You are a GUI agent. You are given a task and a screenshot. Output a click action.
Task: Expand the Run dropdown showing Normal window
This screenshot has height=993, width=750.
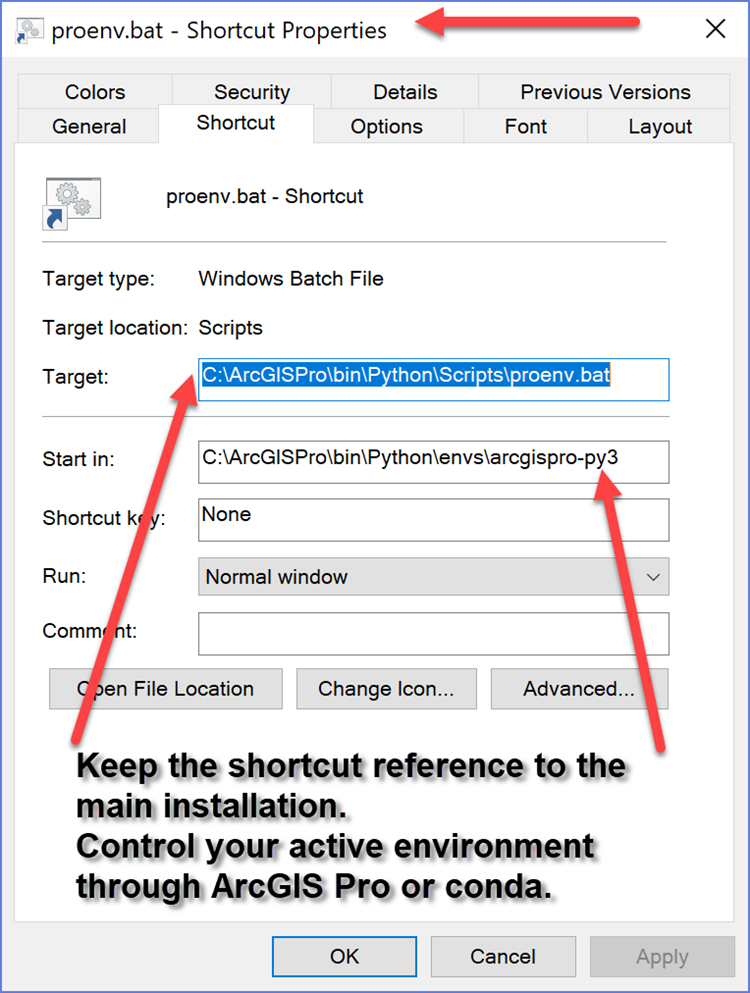click(x=433, y=576)
